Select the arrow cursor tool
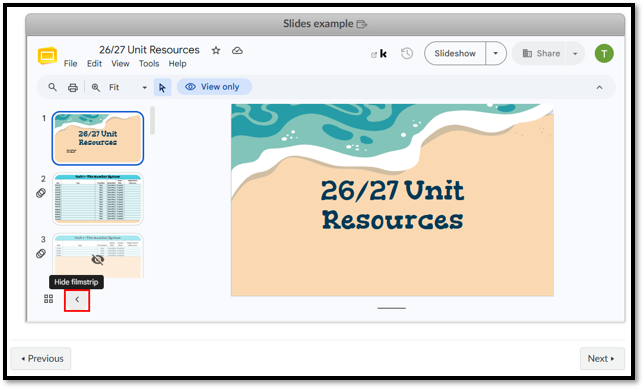This screenshot has height=389, width=644. 162,87
